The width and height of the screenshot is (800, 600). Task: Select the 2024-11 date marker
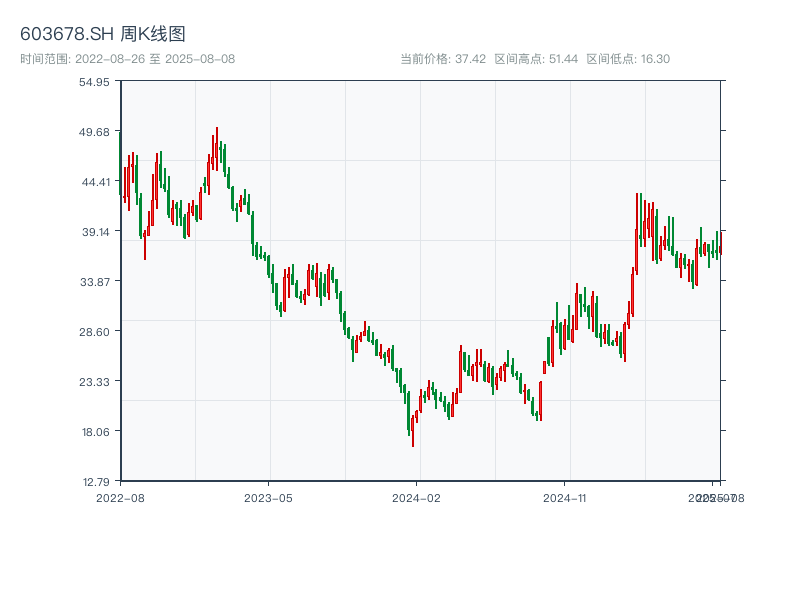[565, 497]
